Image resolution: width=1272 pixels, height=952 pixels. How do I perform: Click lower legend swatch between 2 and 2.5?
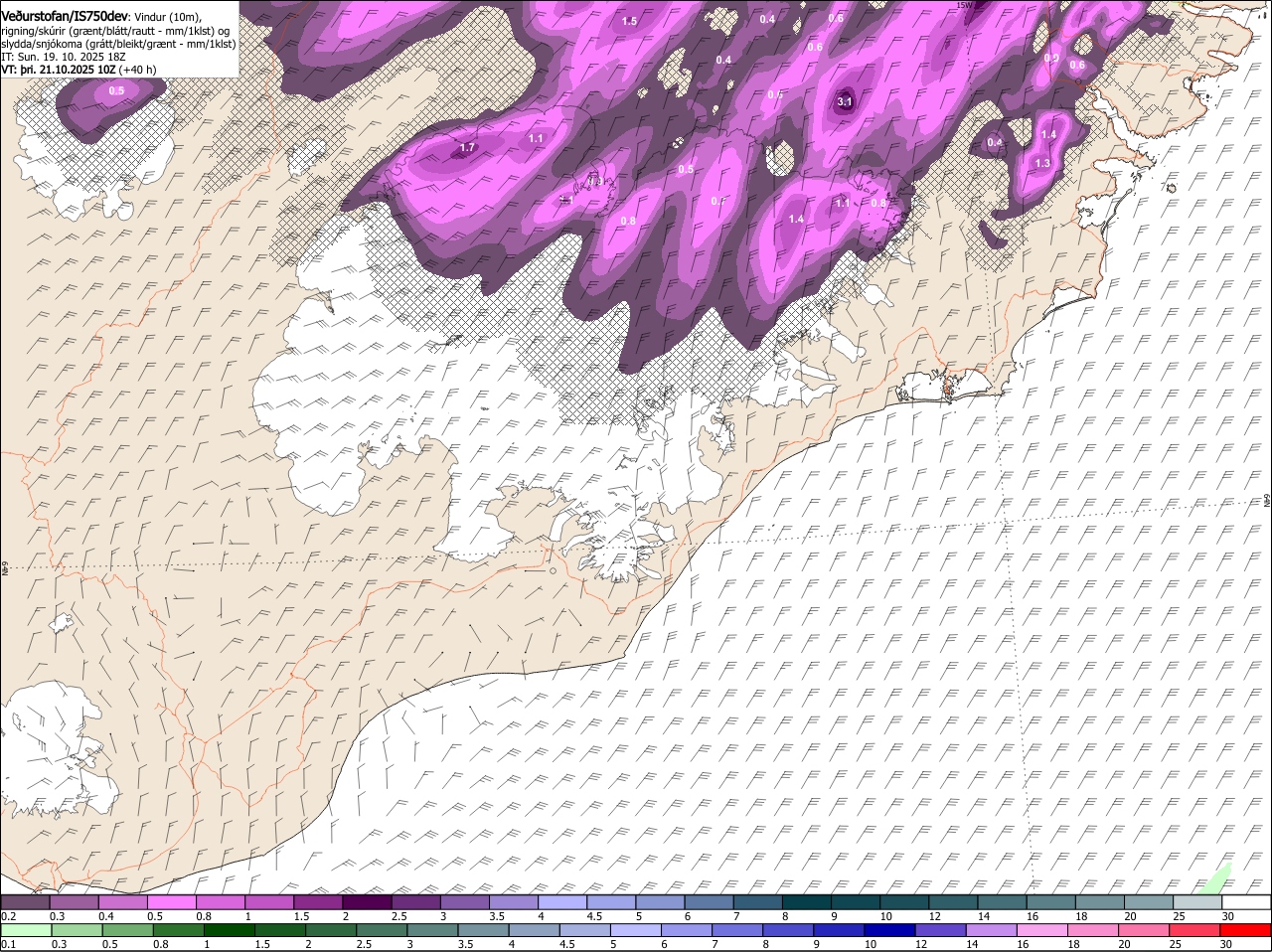(331, 929)
